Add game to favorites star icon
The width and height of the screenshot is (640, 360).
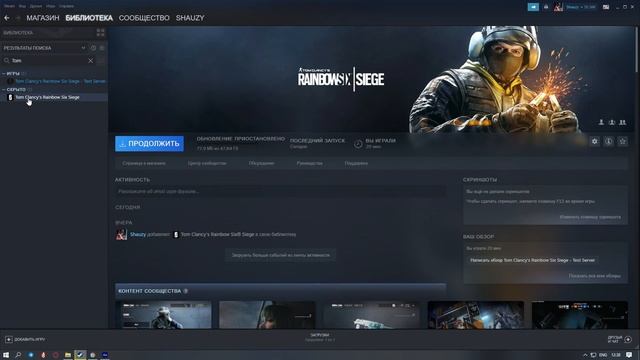[x=622, y=141]
